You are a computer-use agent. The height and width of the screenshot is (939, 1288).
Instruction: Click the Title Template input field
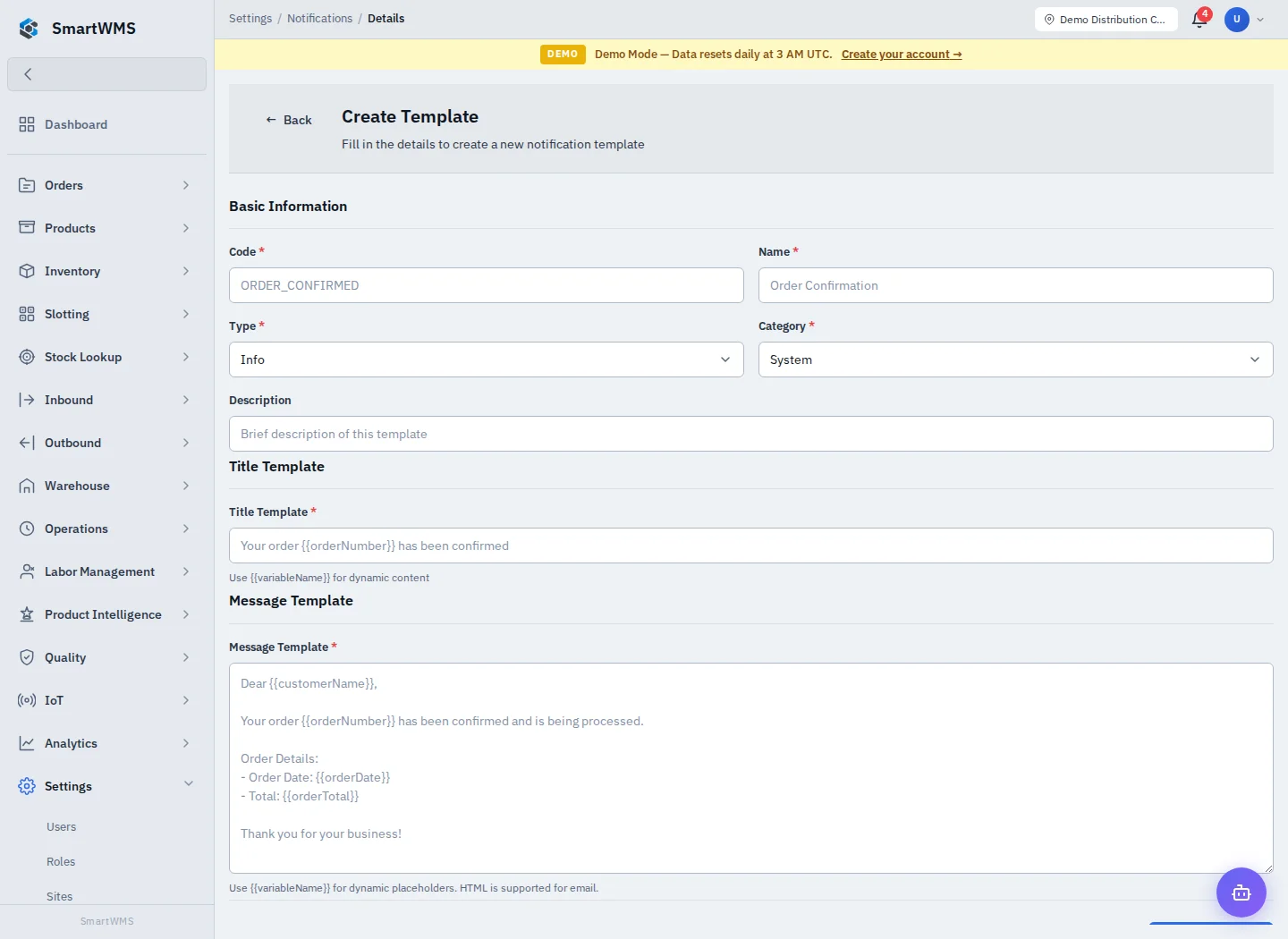coord(751,546)
